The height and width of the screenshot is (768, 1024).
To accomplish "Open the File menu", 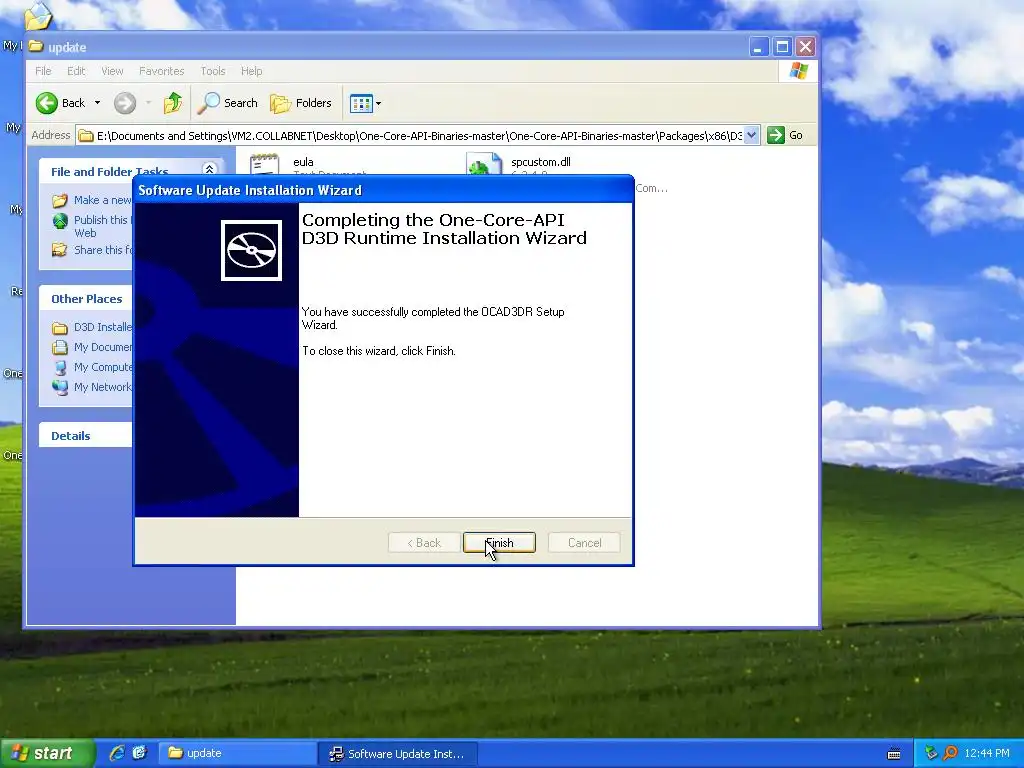I will (x=43, y=71).
